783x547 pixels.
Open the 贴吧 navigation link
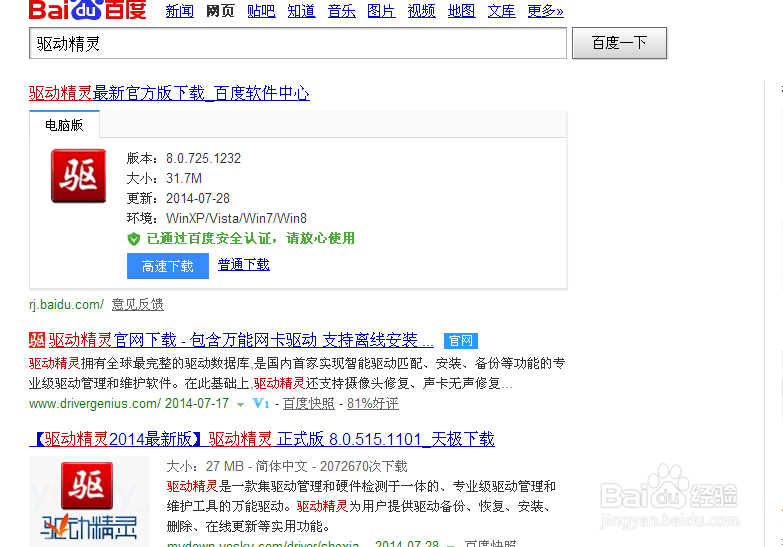pyautogui.click(x=261, y=10)
